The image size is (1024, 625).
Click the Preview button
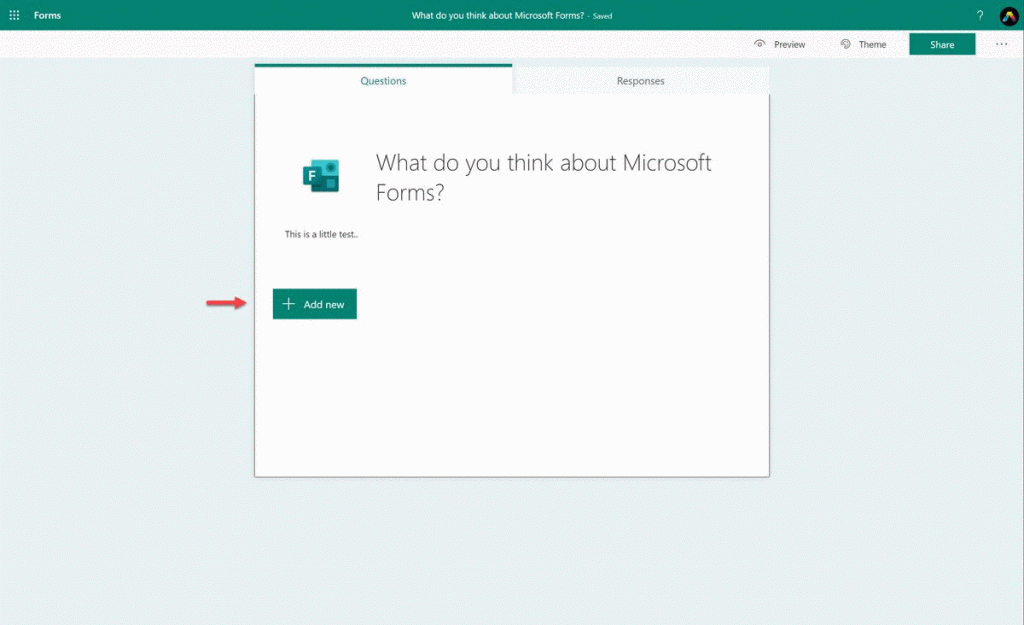(780, 44)
